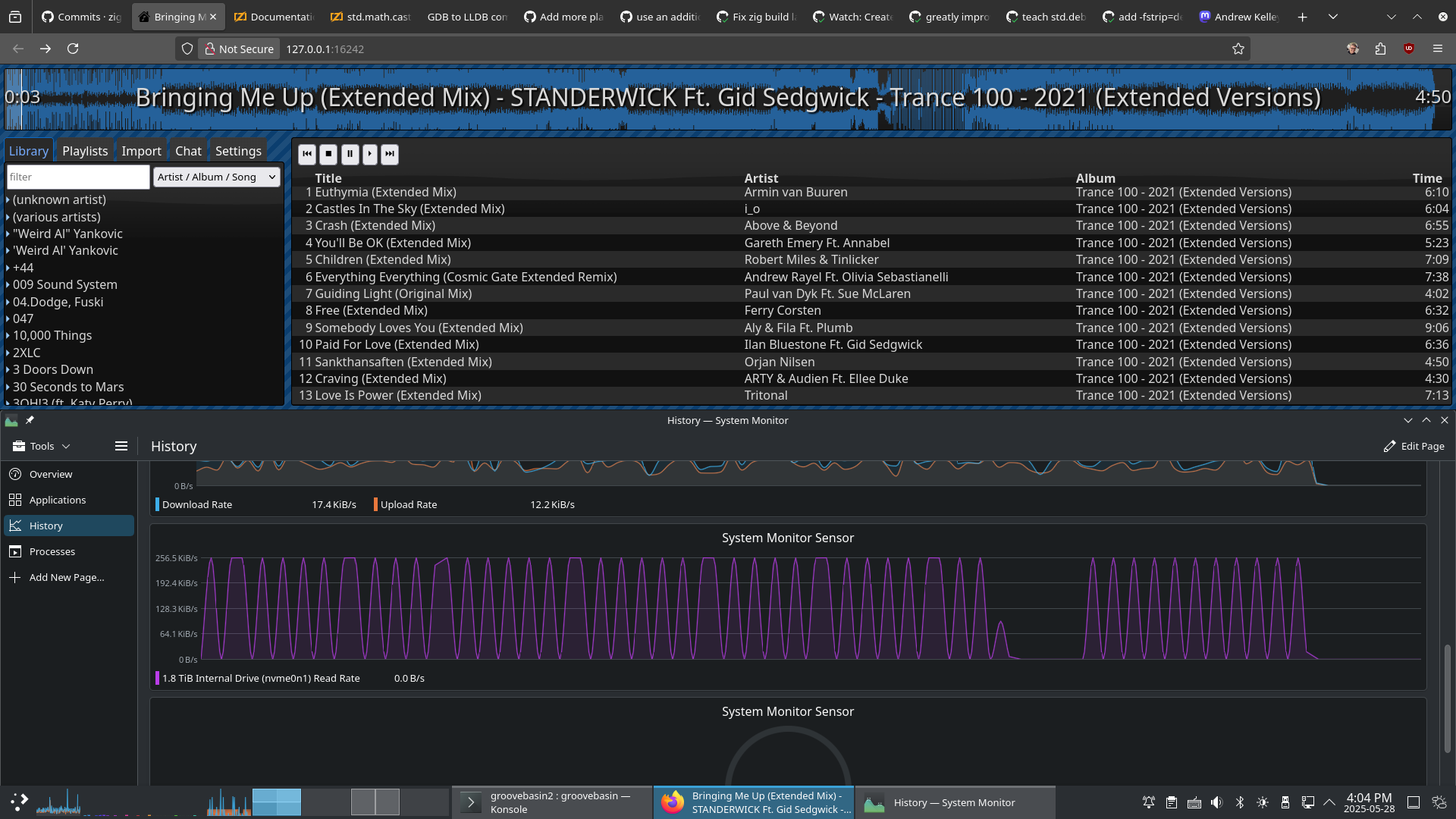The image size is (1456, 819).
Task: Select History page in System Monitor sidebar
Action: click(69, 526)
